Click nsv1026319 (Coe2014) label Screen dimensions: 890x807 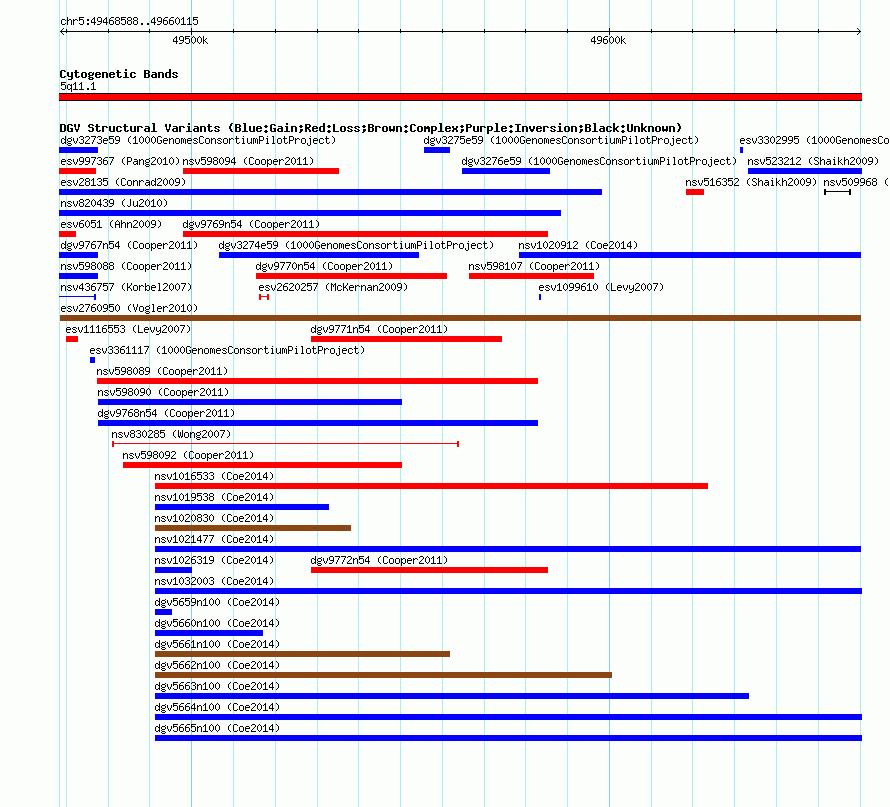(214, 560)
